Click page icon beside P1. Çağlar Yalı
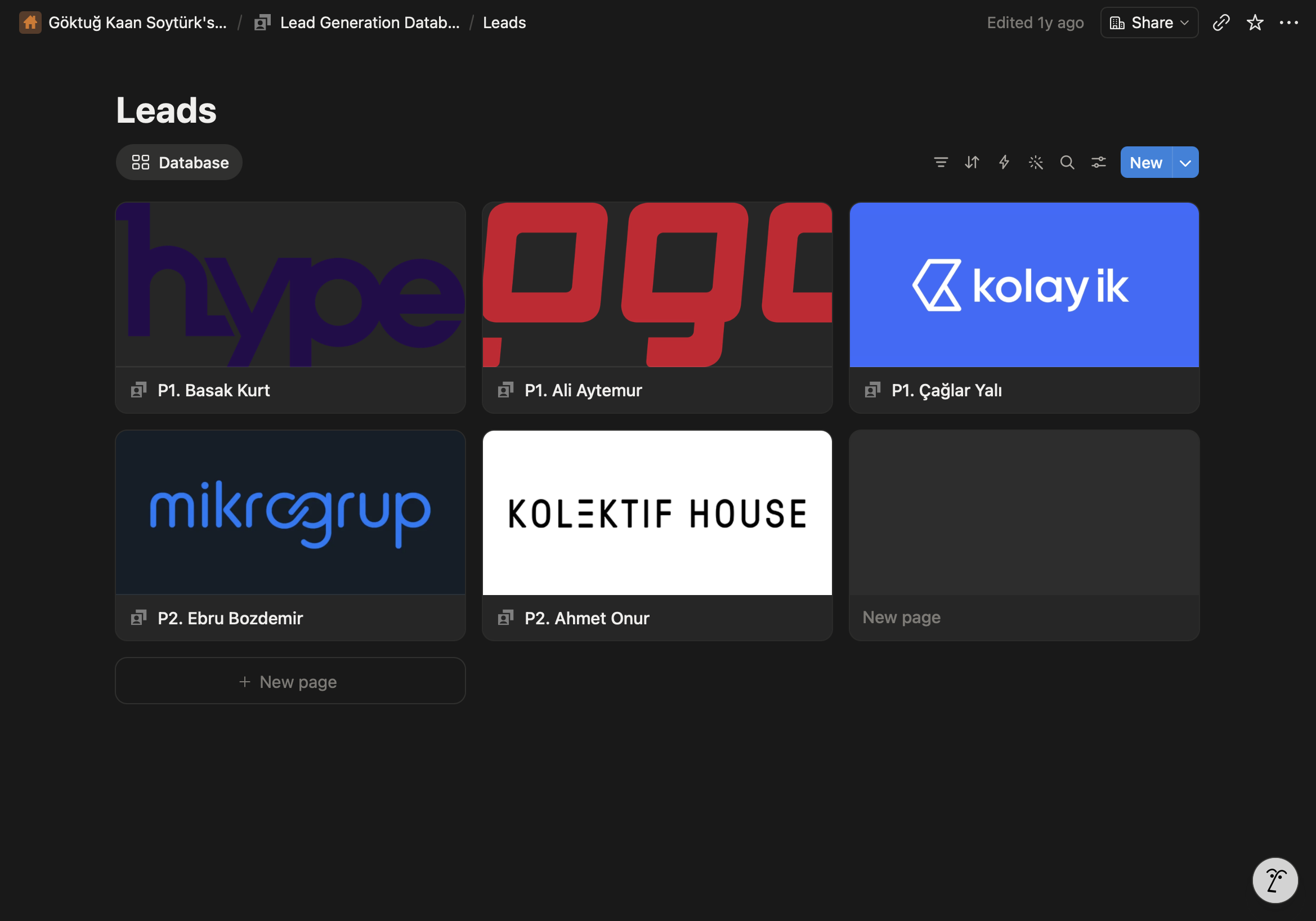Image resolution: width=1316 pixels, height=921 pixels. coord(872,390)
